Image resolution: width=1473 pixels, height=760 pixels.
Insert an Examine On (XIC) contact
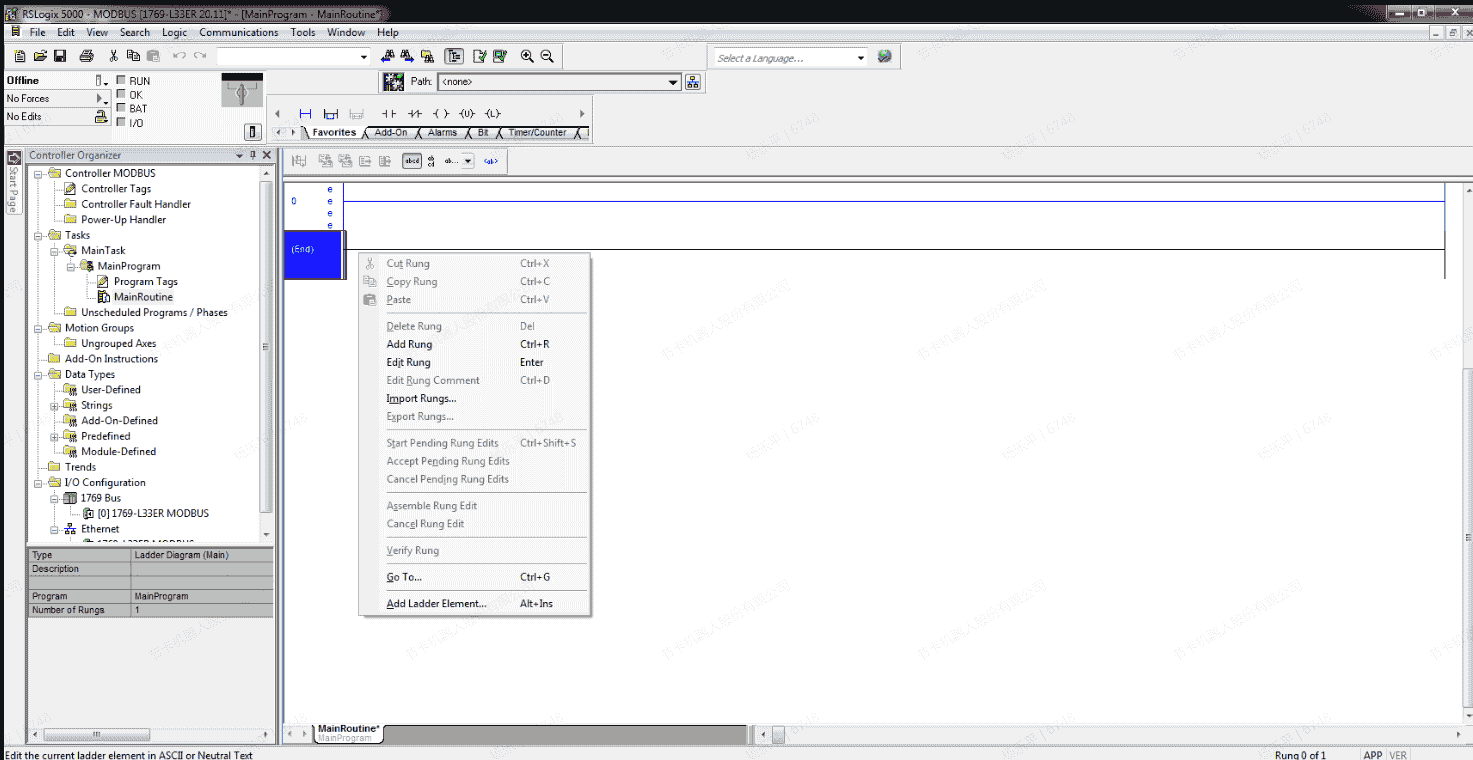389,114
